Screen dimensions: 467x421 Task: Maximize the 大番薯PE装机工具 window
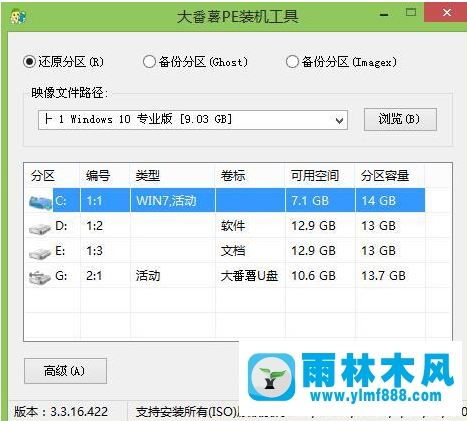(411, 13)
